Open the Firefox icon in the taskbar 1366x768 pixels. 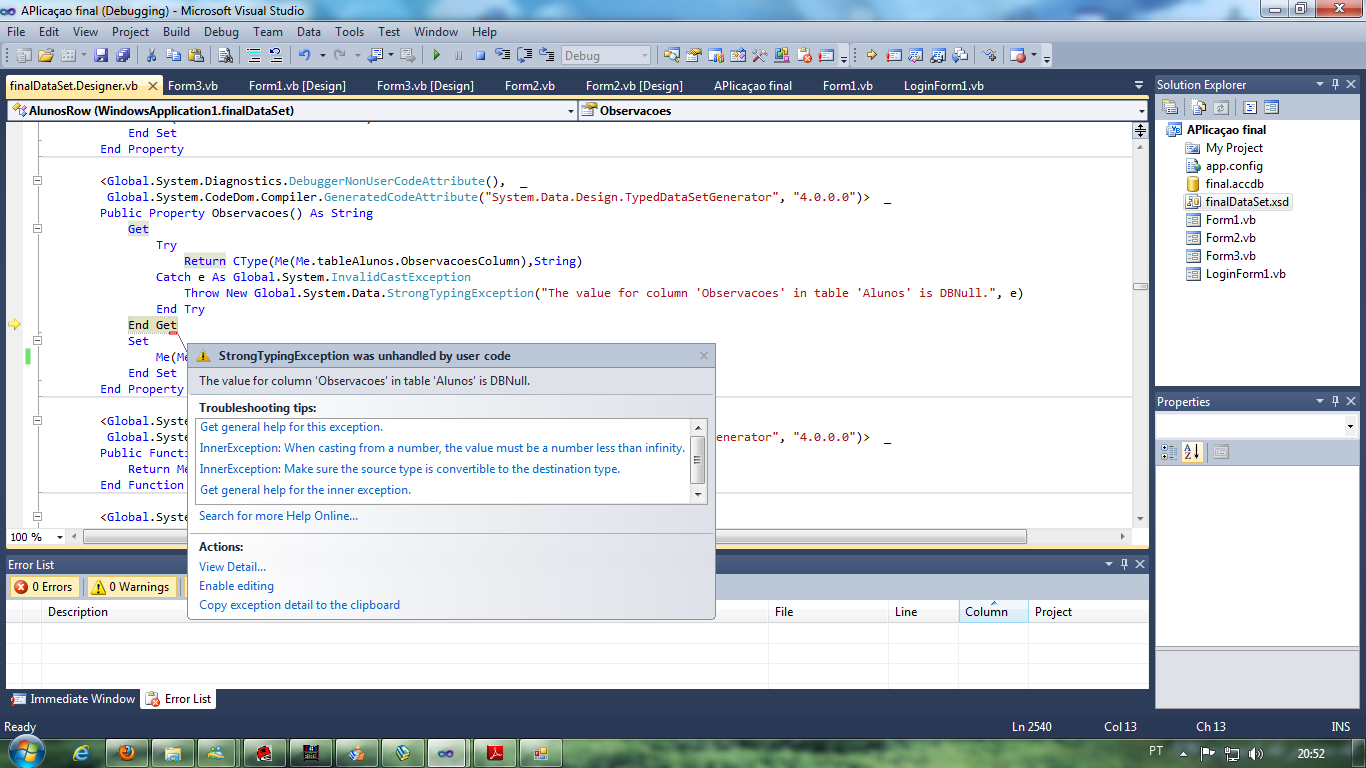click(127, 752)
